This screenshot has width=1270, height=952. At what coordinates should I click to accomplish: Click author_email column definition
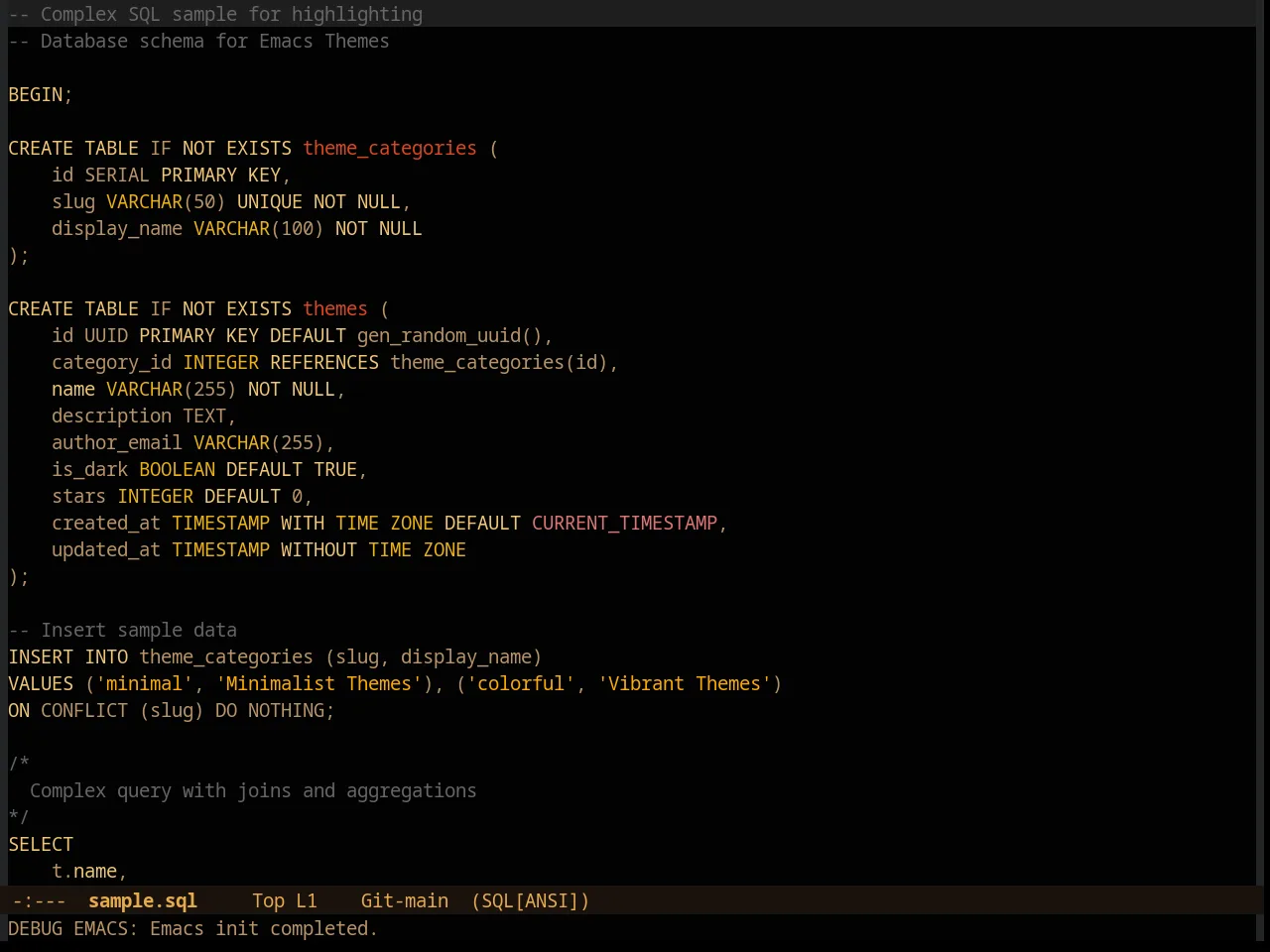pyautogui.click(x=193, y=442)
